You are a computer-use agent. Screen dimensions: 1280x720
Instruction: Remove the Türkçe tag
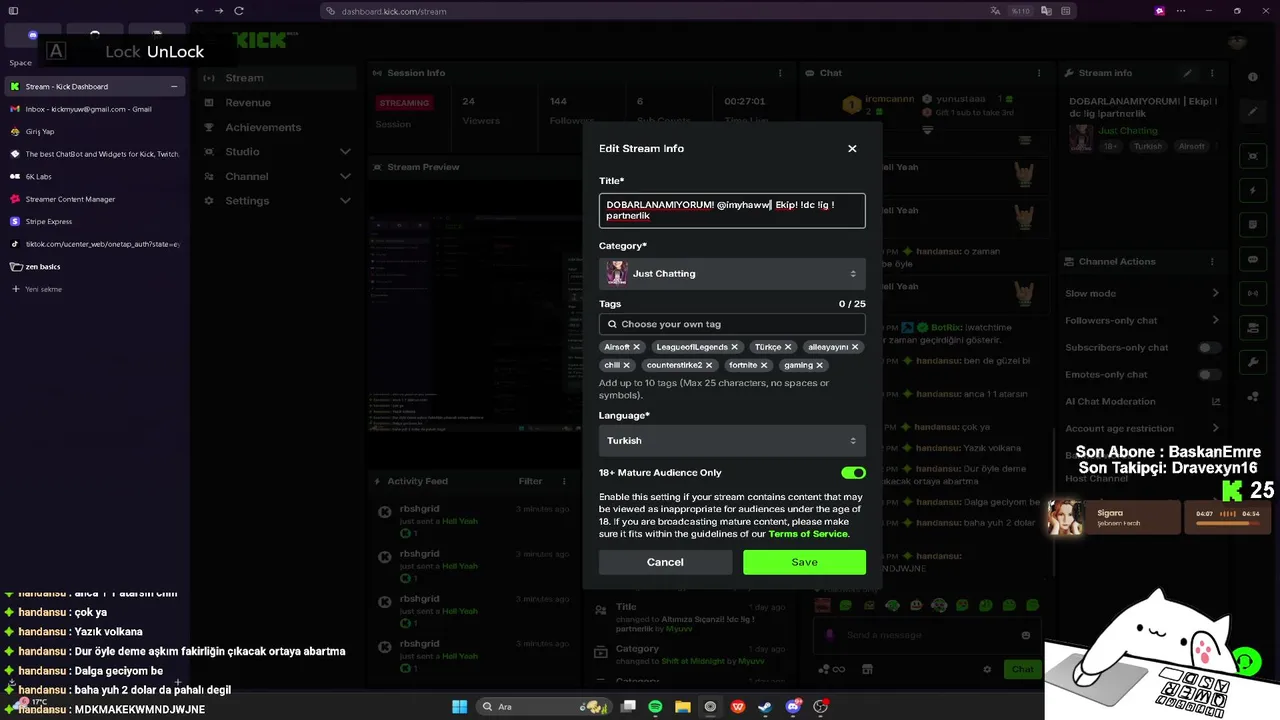point(788,347)
